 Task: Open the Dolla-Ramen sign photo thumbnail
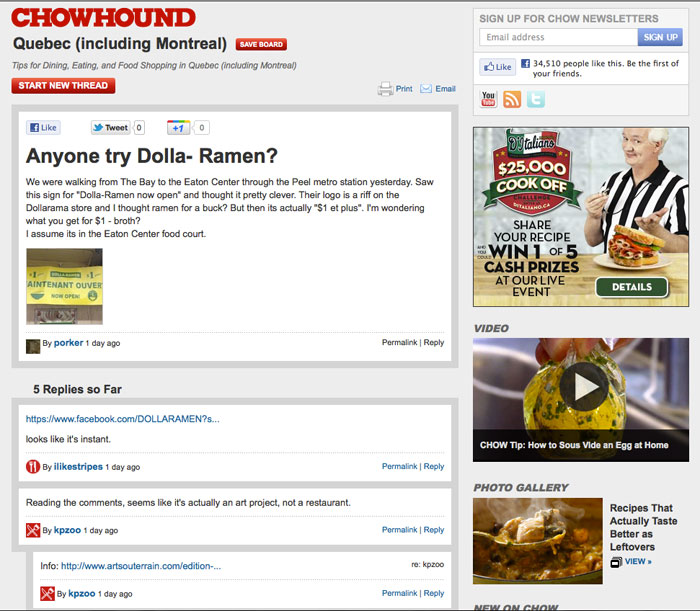[64, 286]
